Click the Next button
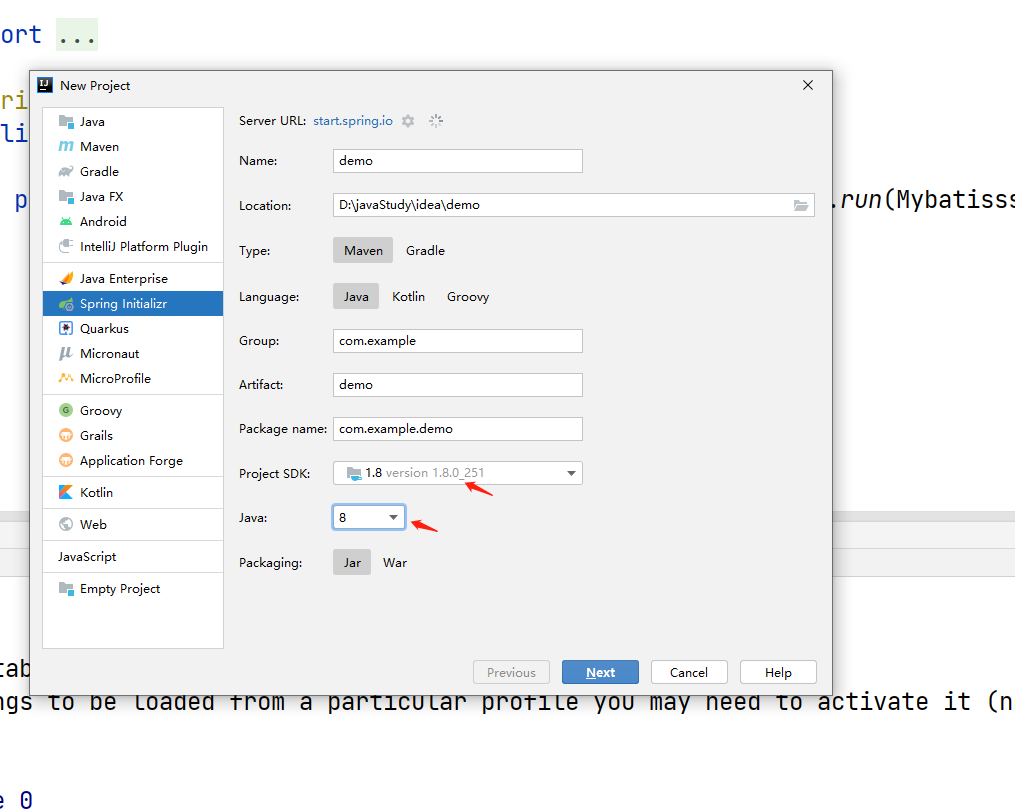 point(600,672)
